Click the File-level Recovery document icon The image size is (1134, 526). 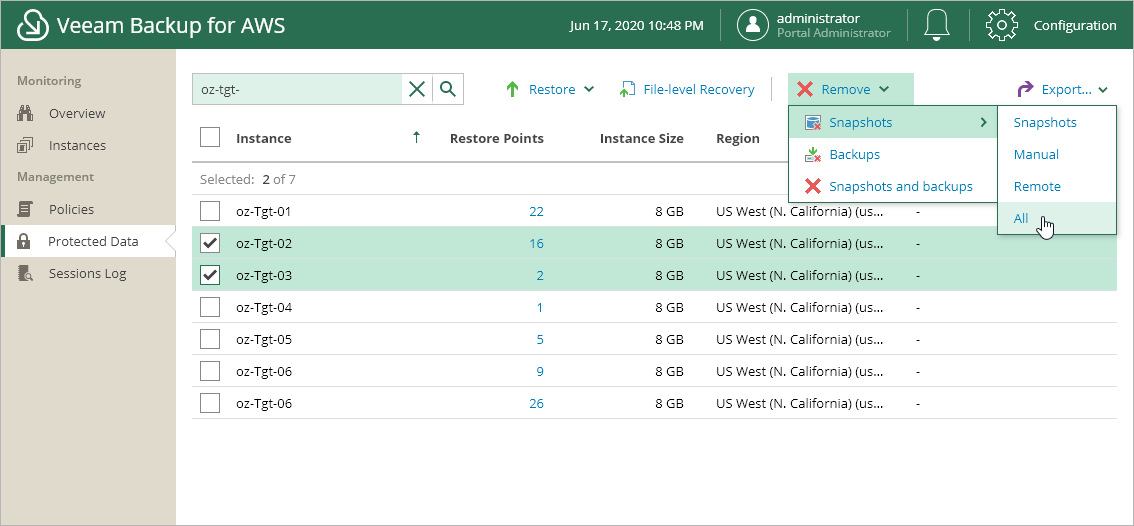pos(626,89)
